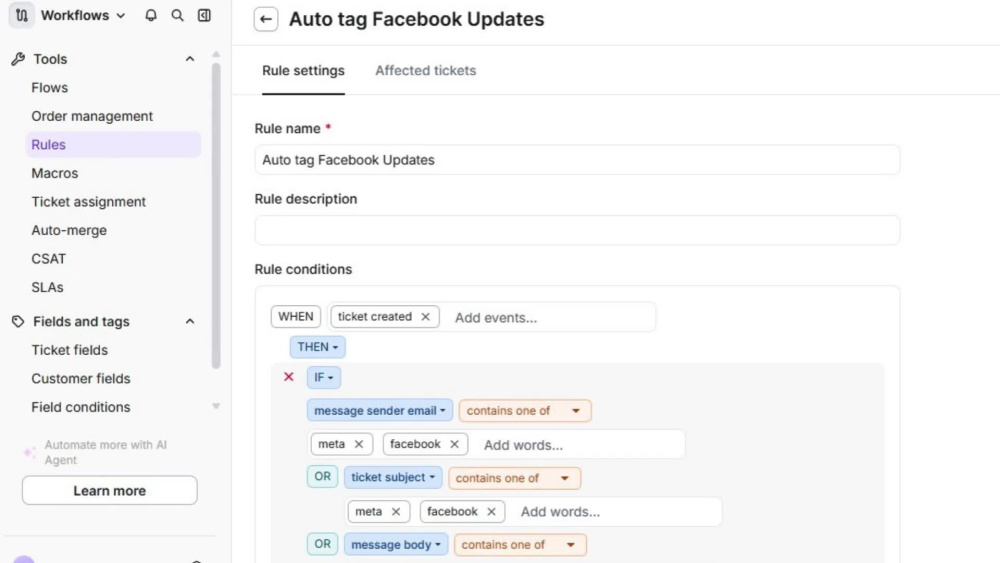1000x563 pixels.
Task: Open Auto-merge in the sidebar
Action: [69, 230]
